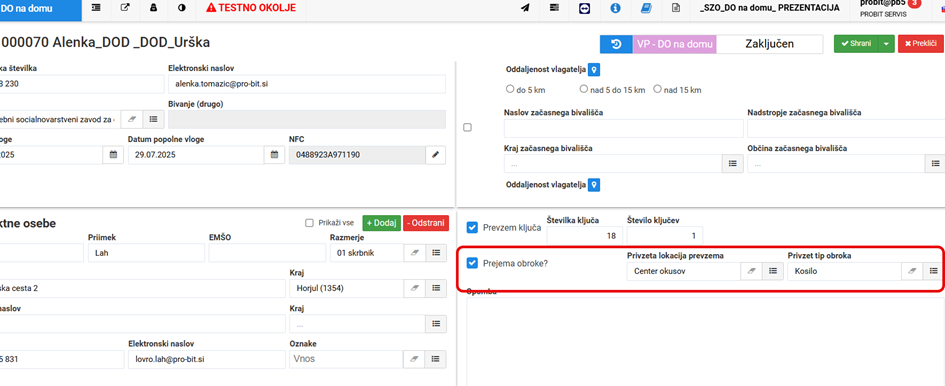Image resolution: width=945 pixels, height=386 pixels.
Task: Click the empty EMŠO input field
Action: coord(267,253)
